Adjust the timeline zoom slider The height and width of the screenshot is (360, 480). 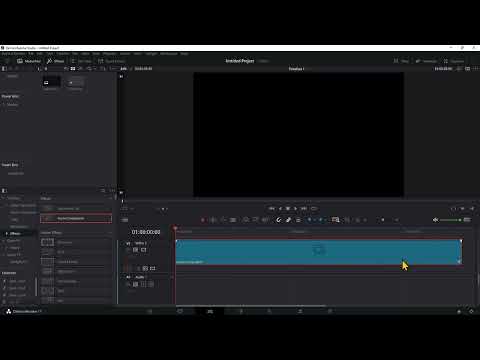(x=383, y=220)
